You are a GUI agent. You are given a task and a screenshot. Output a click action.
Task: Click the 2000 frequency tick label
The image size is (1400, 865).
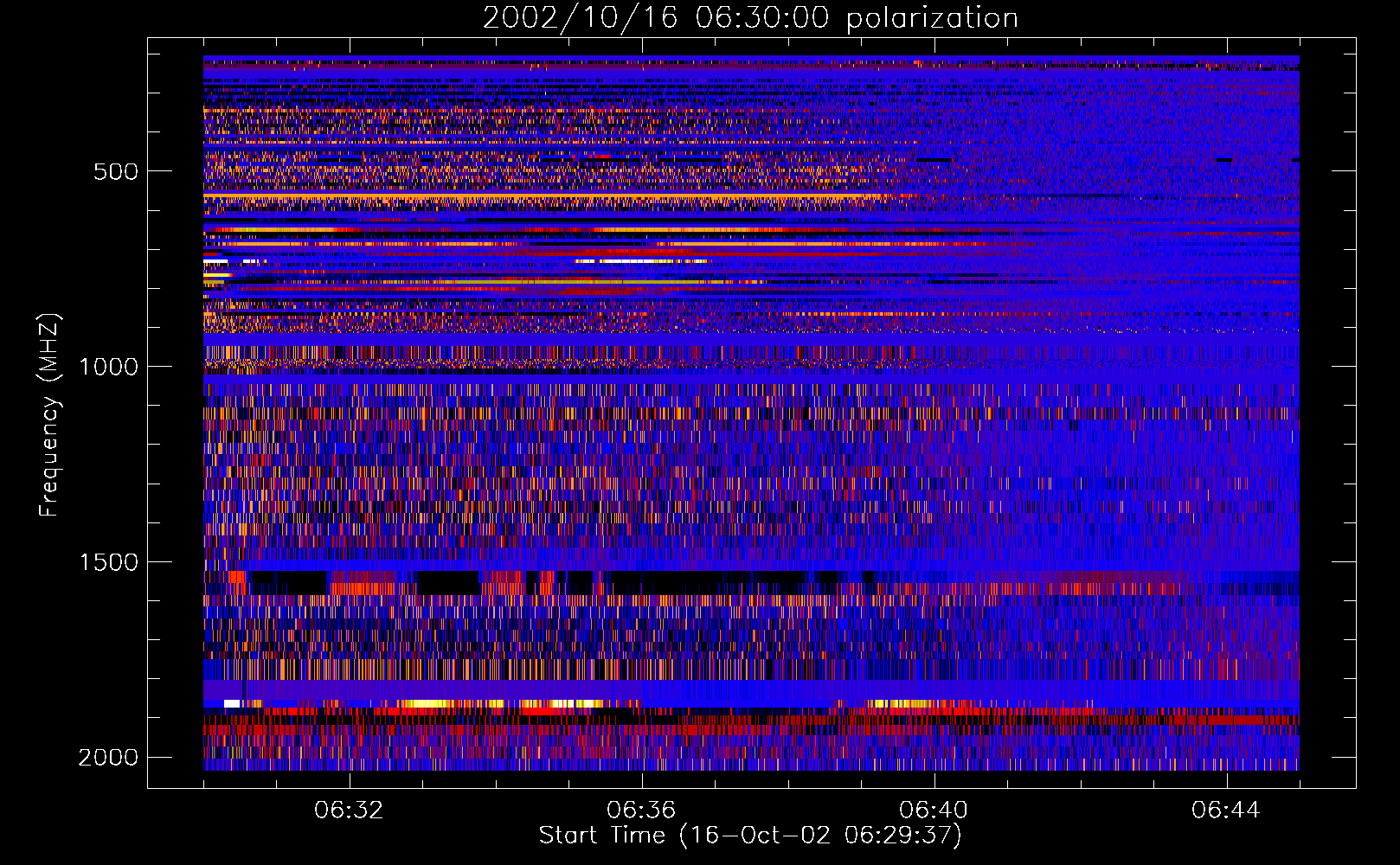[108, 758]
